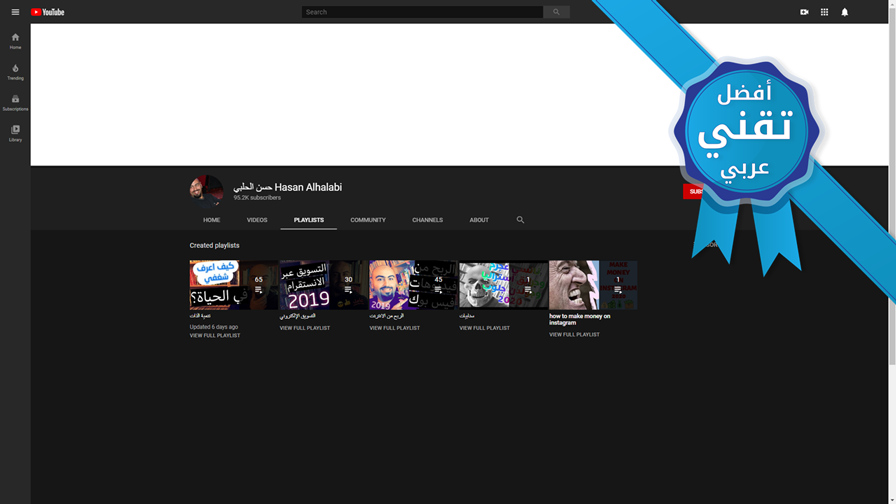Open the Channels tab
This screenshot has height=504, width=896.
click(x=427, y=220)
